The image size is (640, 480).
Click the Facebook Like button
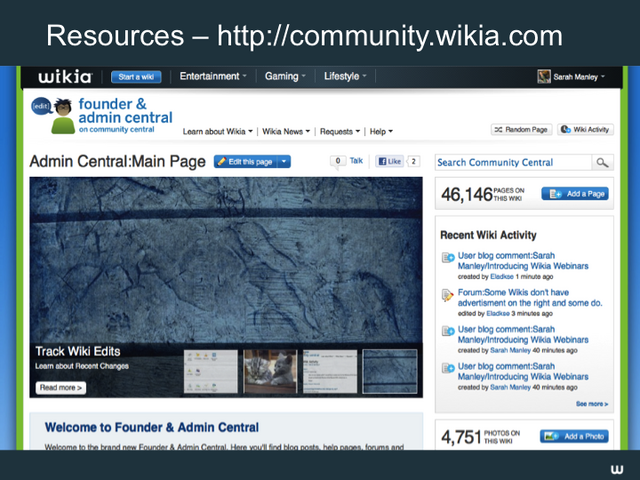coord(389,161)
